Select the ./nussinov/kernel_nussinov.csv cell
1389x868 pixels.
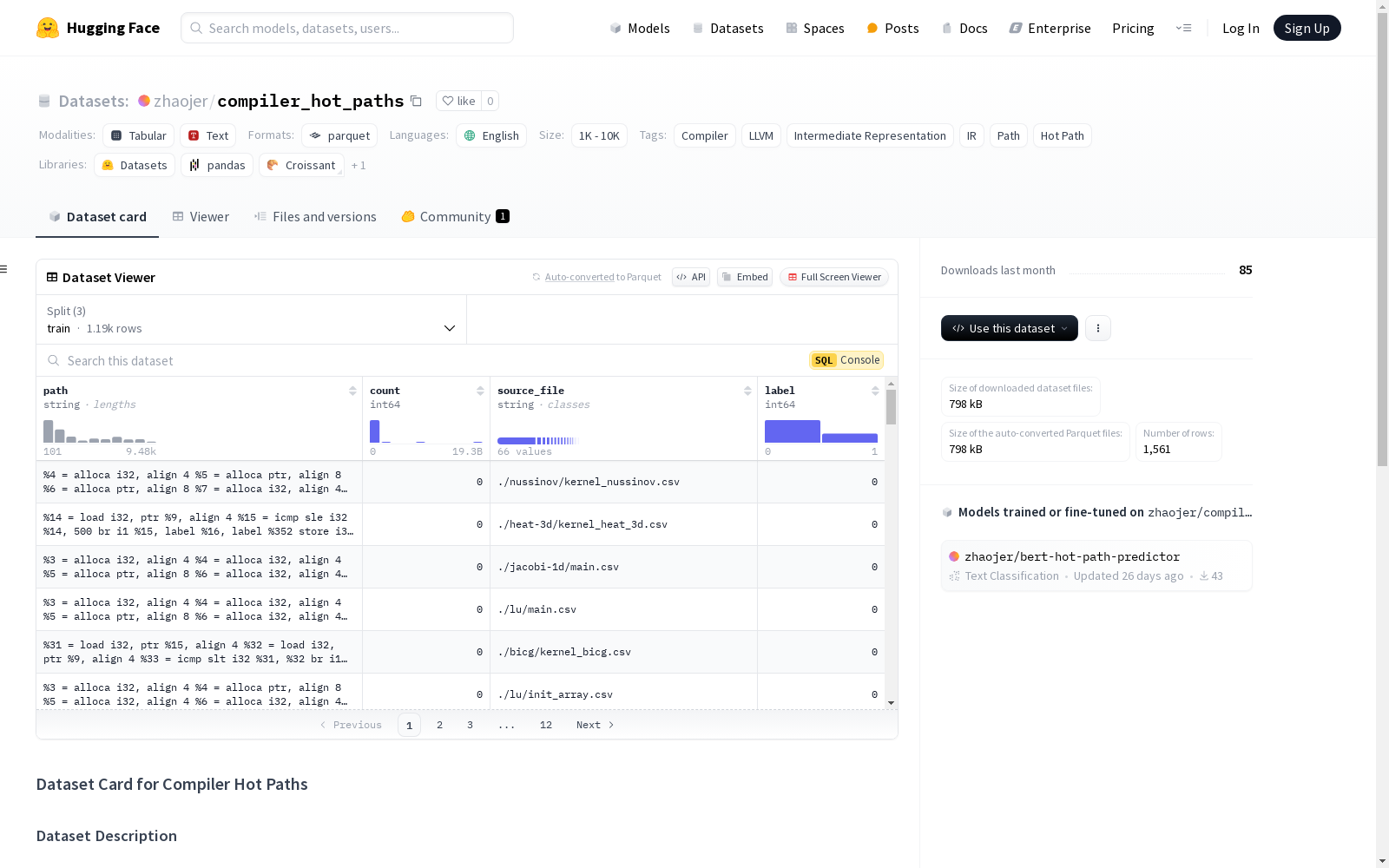tap(624, 482)
